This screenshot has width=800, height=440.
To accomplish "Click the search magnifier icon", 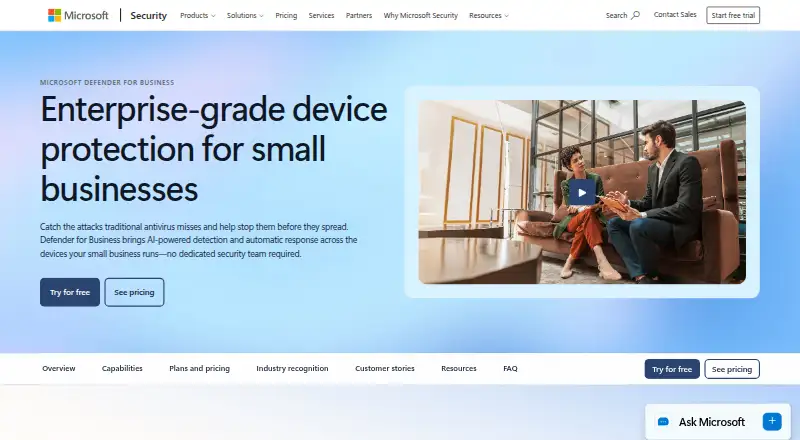I will tap(635, 15).
